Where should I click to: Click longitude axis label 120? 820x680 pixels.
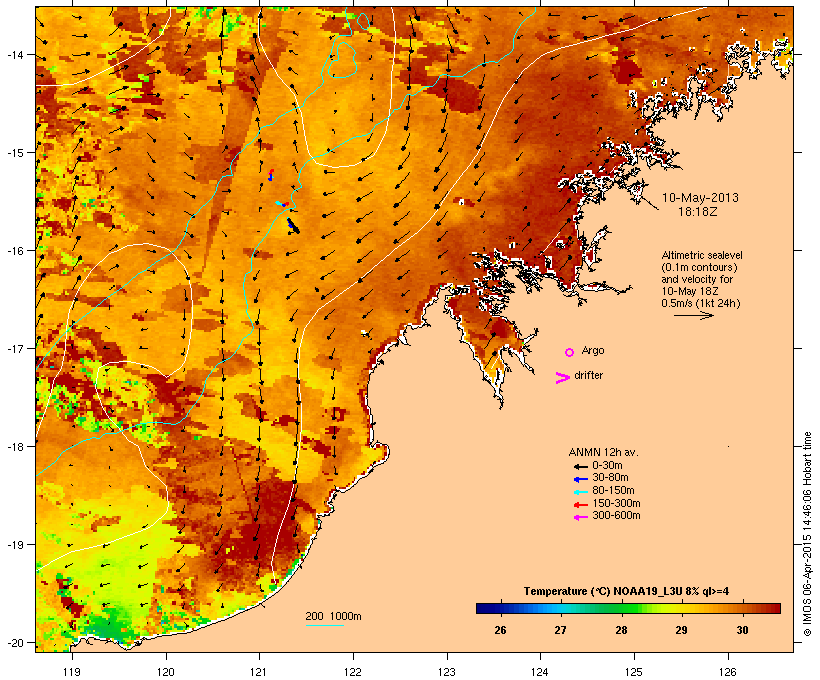pyautogui.click(x=166, y=672)
